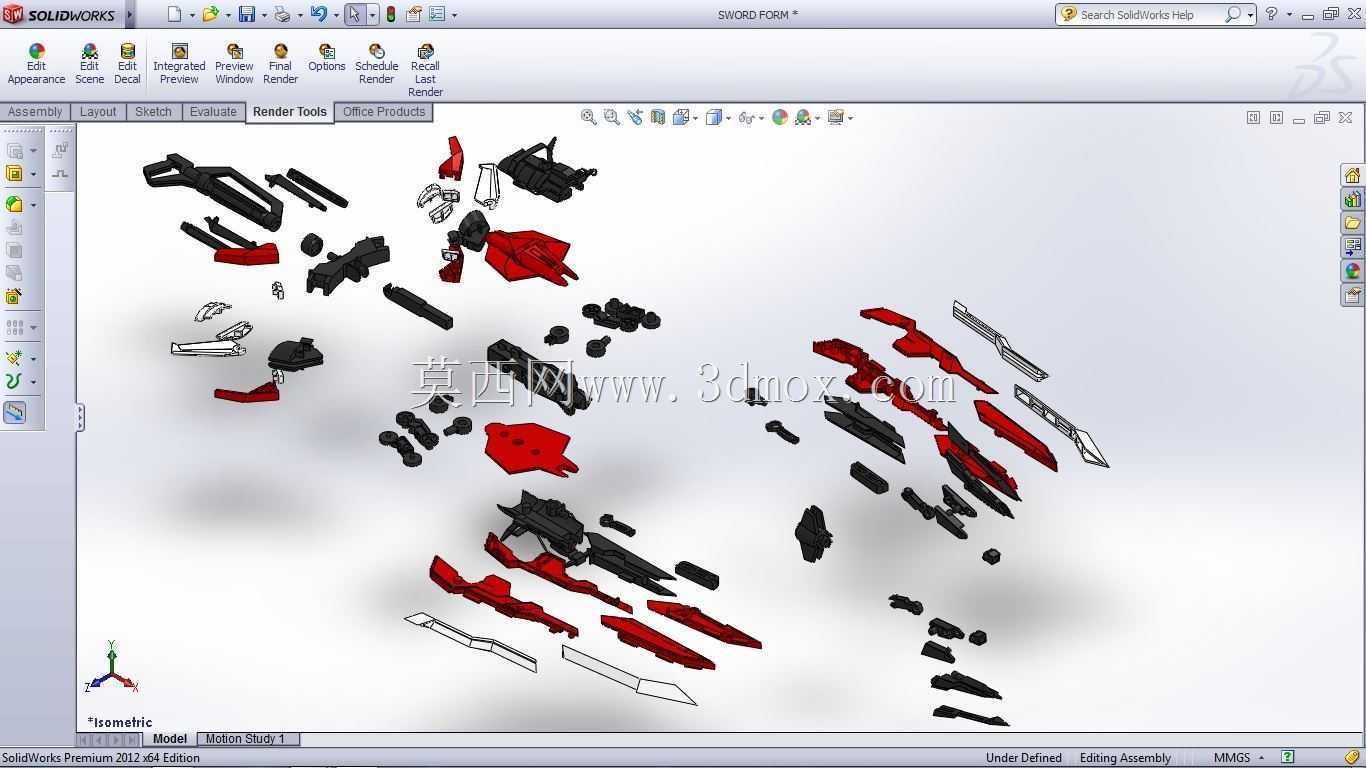The image size is (1366, 768).
Task: Switch to Evaluate tab
Action: pyautogui.click(x=213, y=112)
